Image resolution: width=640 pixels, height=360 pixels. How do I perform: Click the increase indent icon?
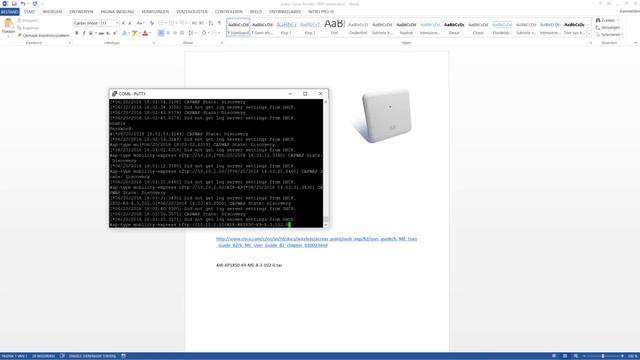(202, 23)
